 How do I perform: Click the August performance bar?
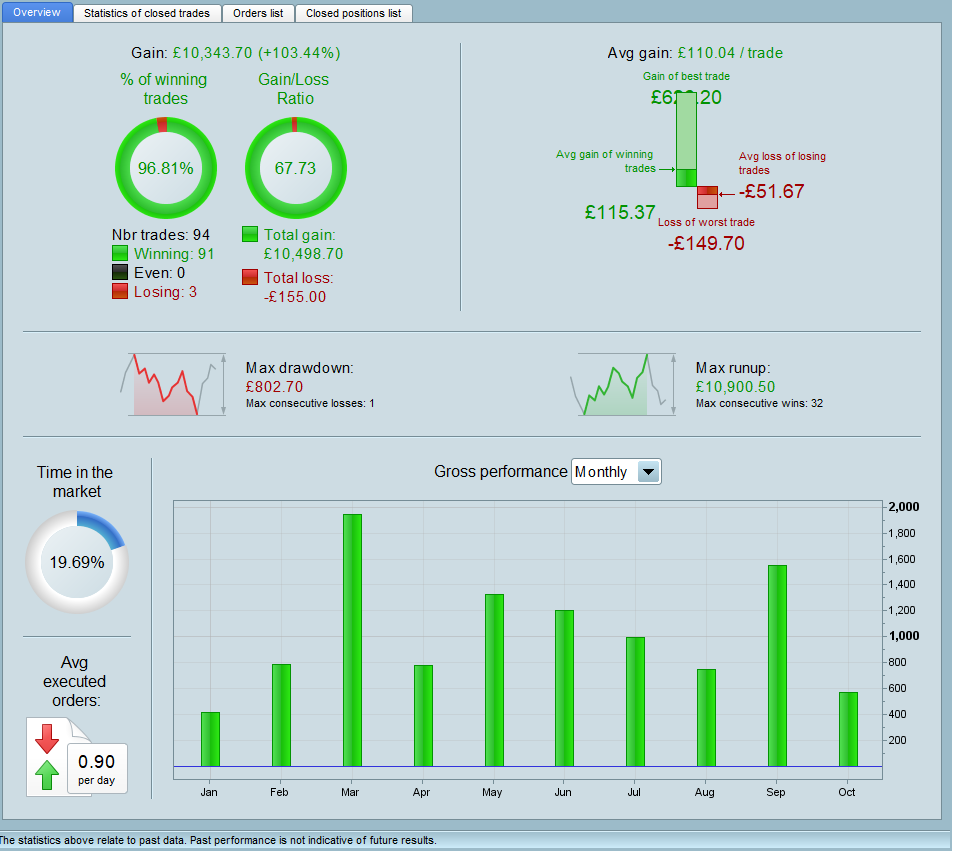click(707, 717)
